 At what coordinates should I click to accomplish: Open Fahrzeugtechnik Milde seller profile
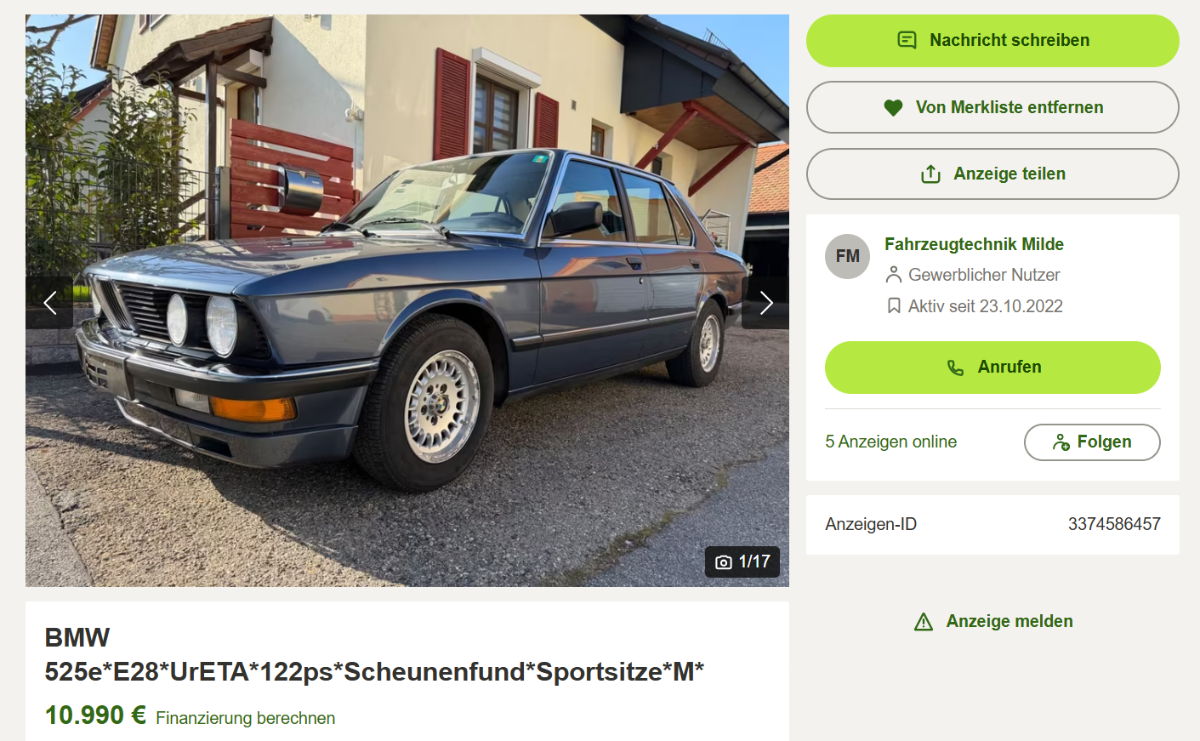(974, 244)
